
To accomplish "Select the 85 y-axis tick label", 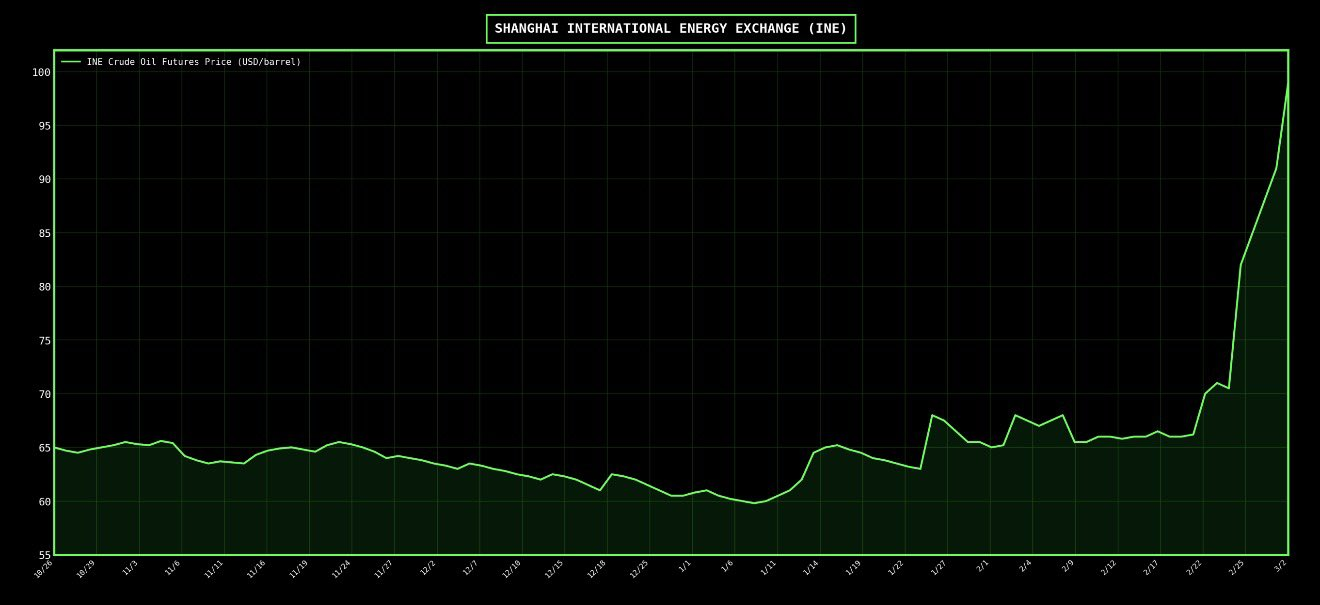I will tap(44, 233).
